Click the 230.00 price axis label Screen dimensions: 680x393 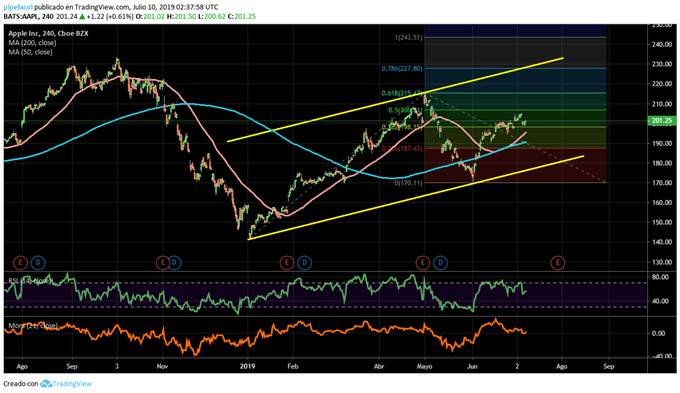662,64
